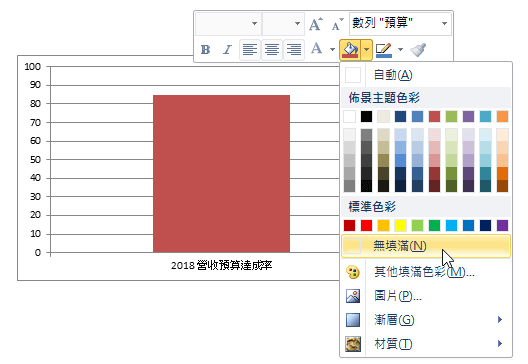Activate the format painter brush icon

click(418, 50)
